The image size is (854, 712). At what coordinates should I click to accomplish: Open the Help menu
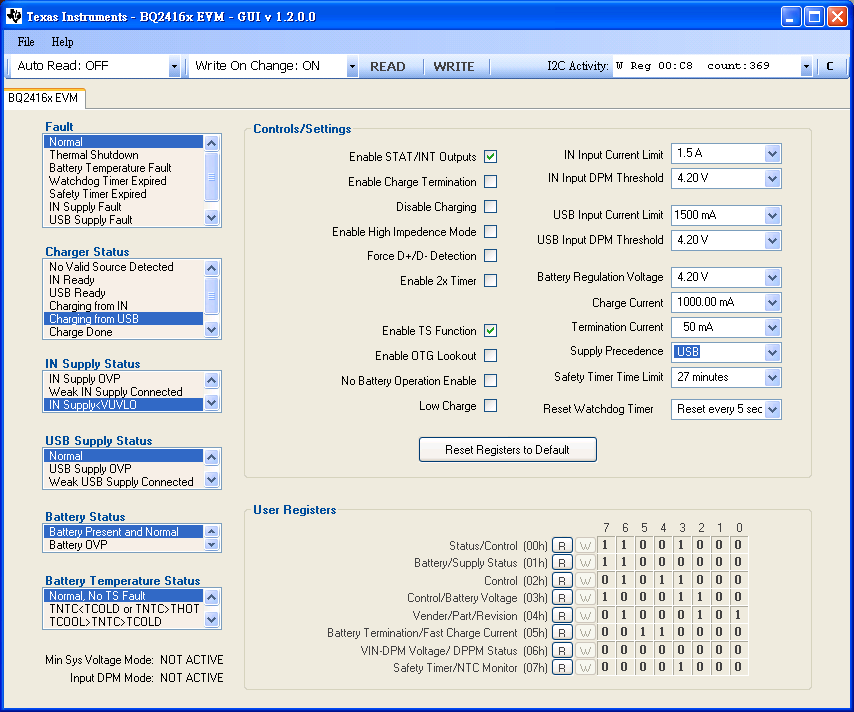[x=62, y=42]
